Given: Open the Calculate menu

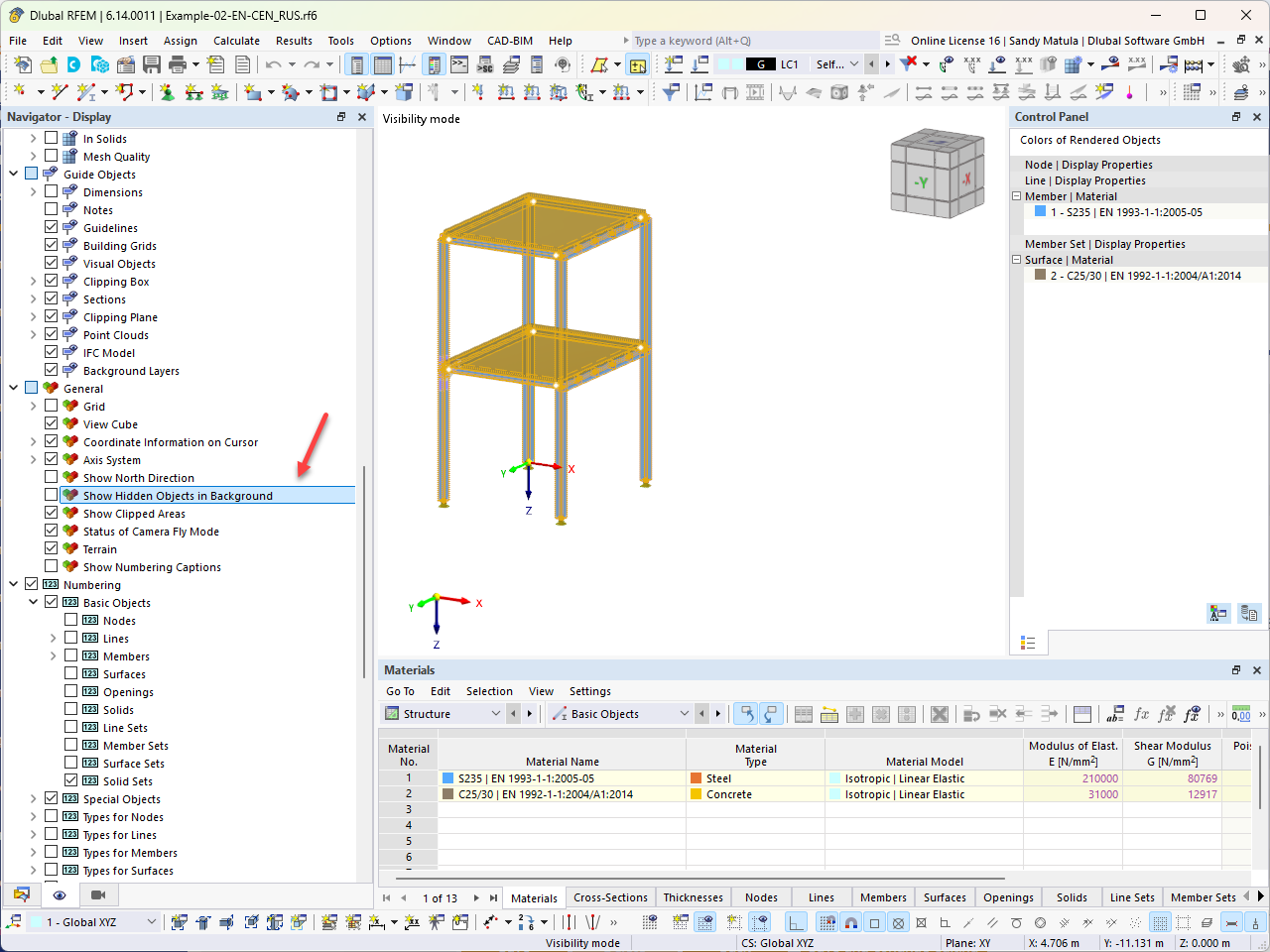Looking at the screenshot, I should coord(236,41).
